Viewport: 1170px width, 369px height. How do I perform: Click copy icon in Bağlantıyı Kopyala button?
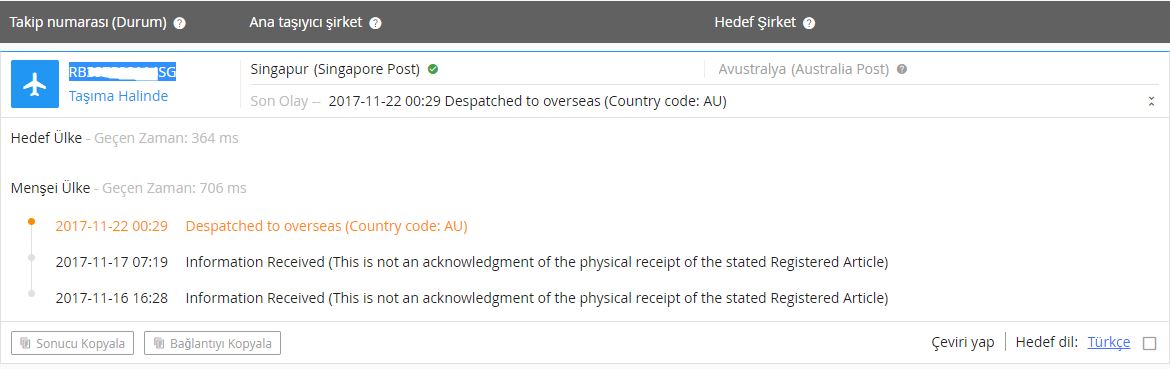click(159, 344)
